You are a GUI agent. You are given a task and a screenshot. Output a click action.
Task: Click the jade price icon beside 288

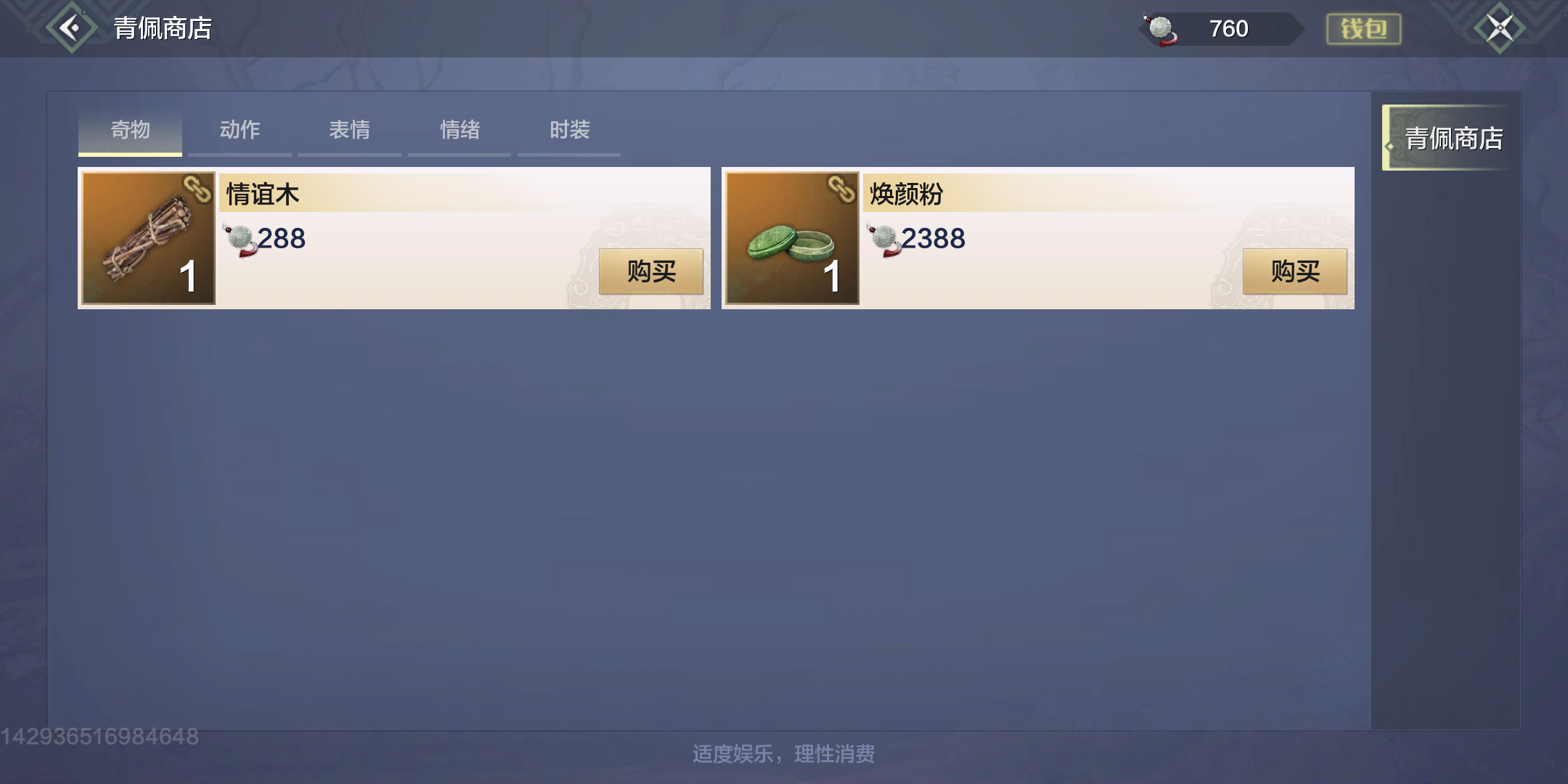point(240,240)
